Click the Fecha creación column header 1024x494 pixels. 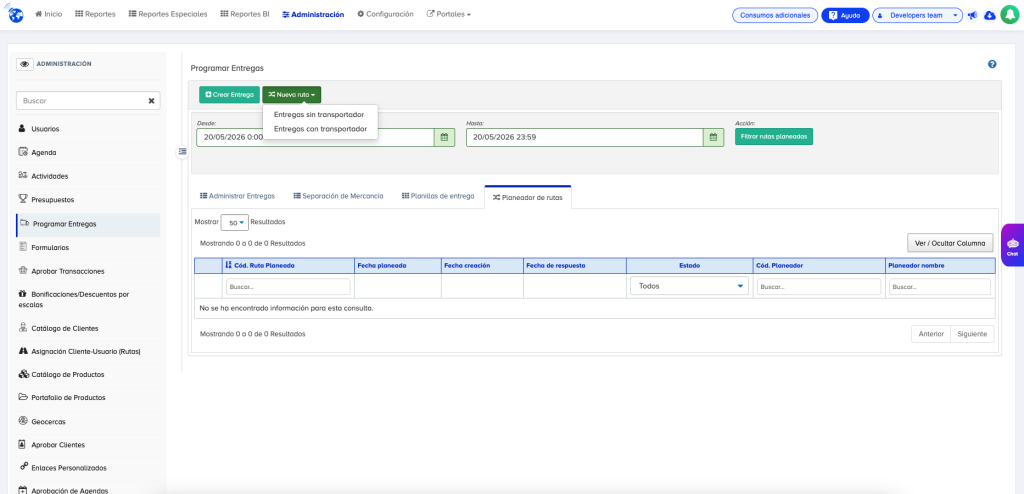(482, 266)
